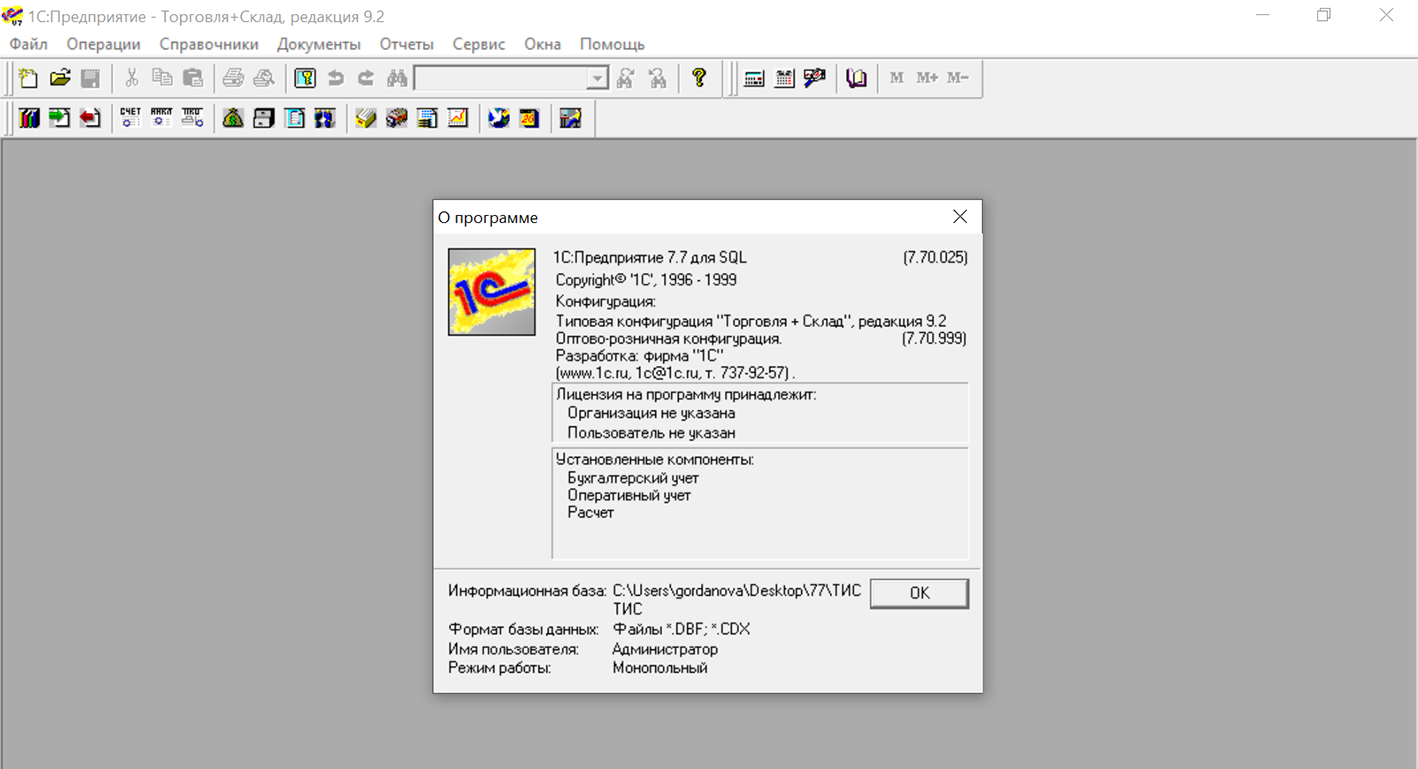Click the version number (7.70.025)
This screenshot has width=1418, height=769.
(x=935, y=257)
